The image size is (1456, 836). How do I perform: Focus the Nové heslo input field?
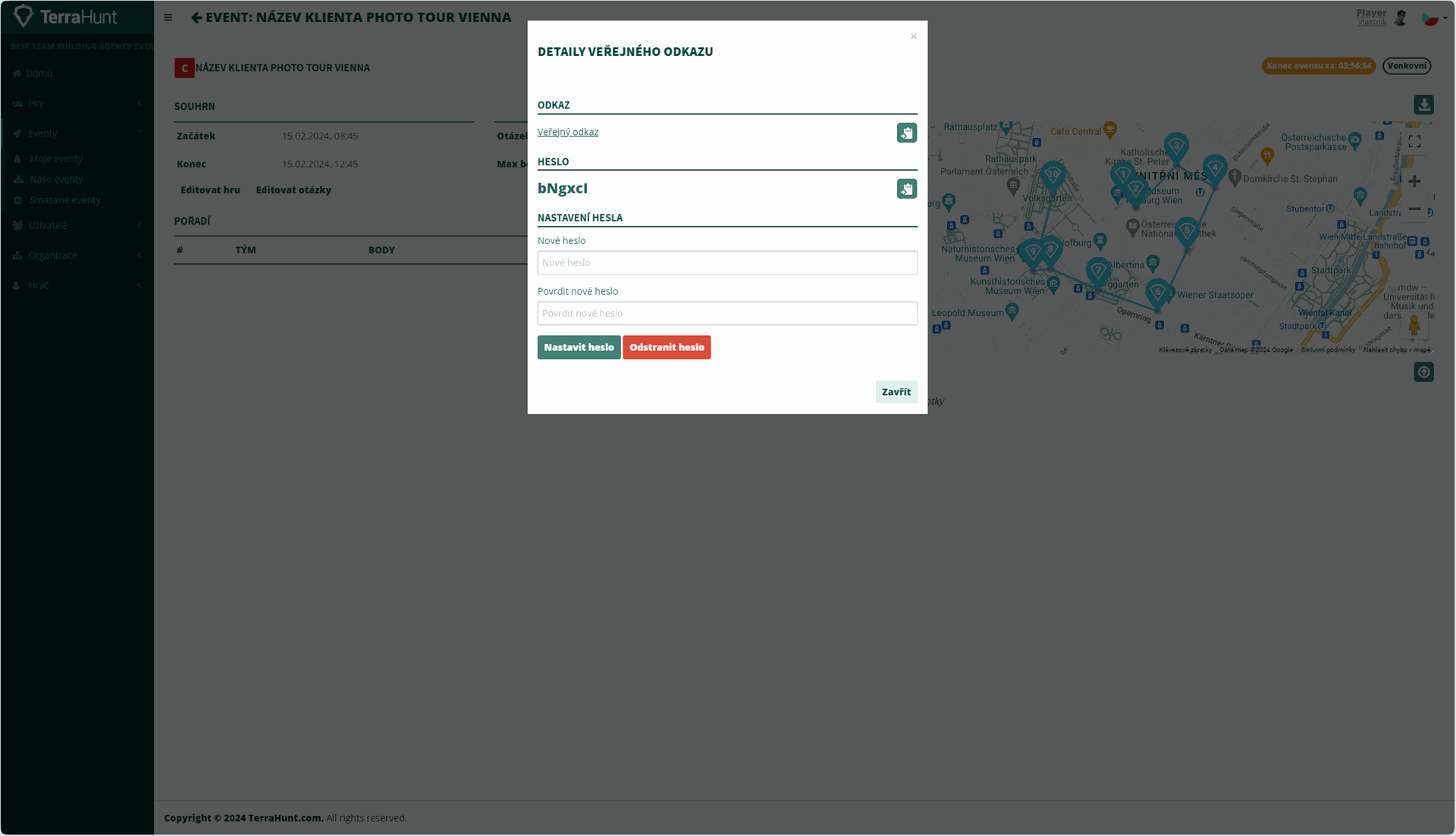tap(727, 263)
